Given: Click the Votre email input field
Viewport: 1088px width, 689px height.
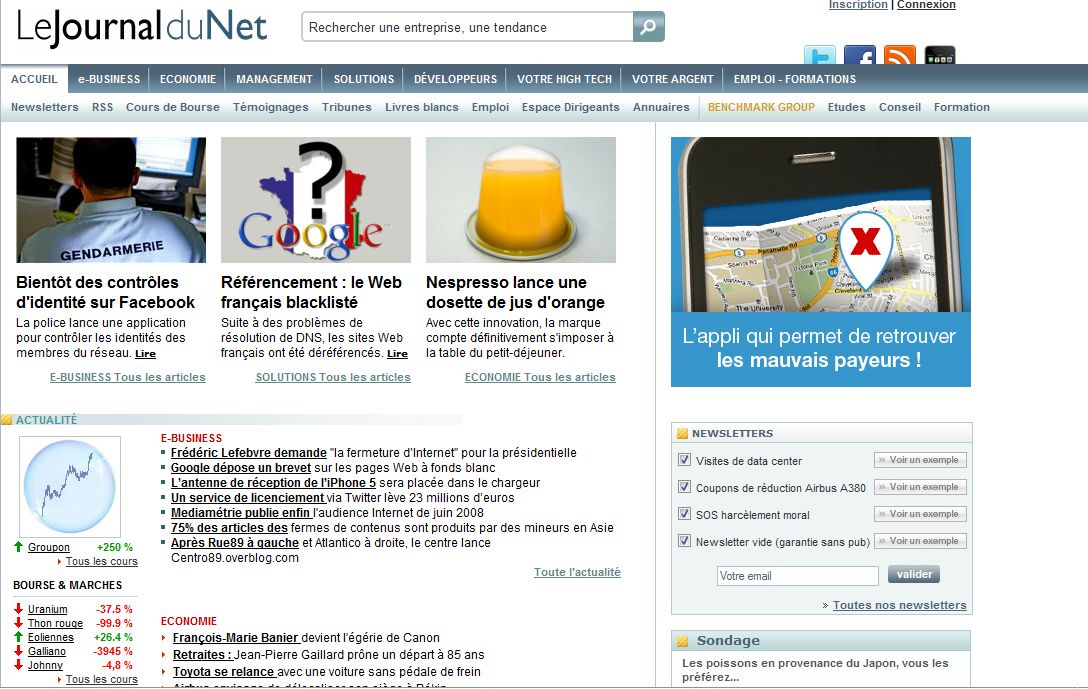Looking at the screenshot, I should coord(797,575).
